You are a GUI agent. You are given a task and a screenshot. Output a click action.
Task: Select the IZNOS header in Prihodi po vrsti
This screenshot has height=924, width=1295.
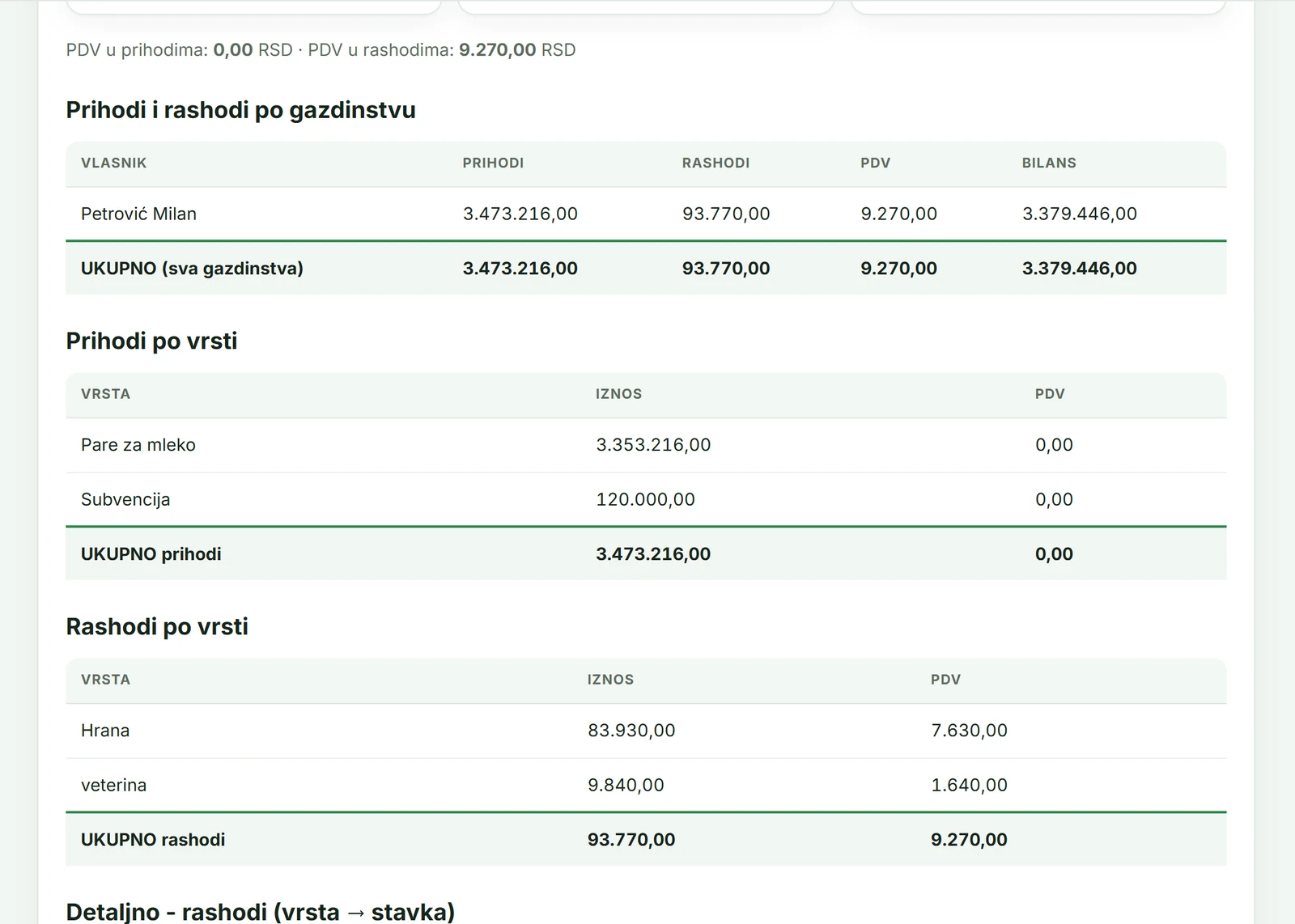618,394
